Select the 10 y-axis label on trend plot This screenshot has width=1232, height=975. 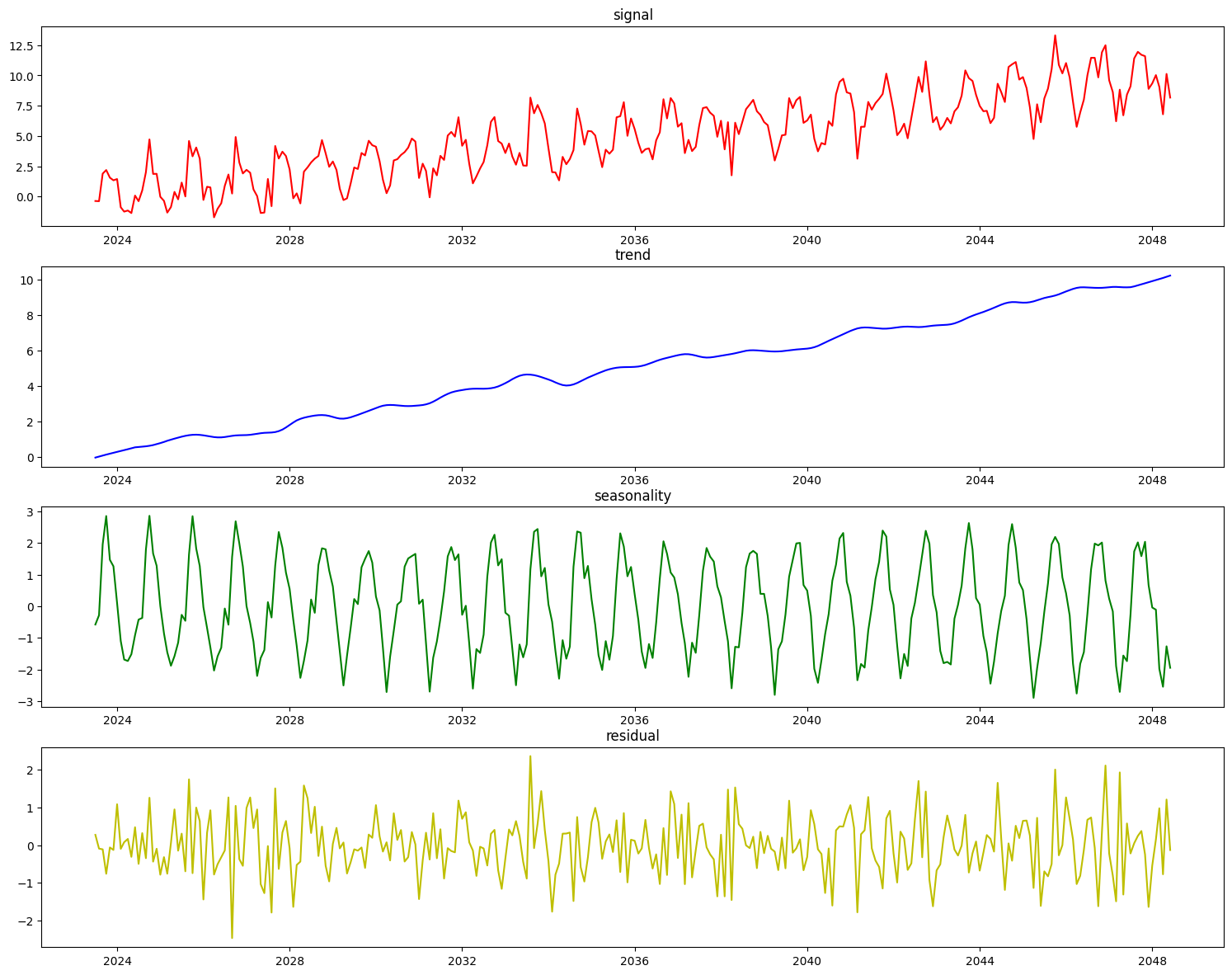(x=26, y=280)
